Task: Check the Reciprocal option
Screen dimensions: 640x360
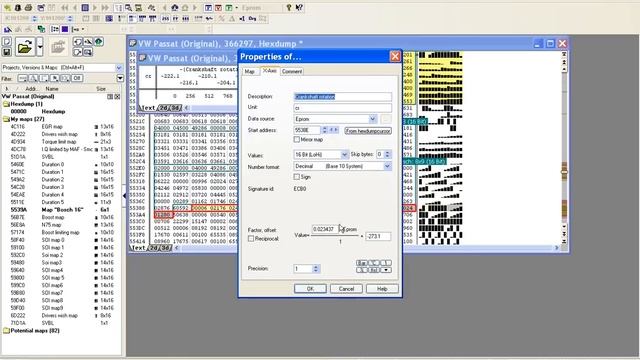Action: (251, 238)
